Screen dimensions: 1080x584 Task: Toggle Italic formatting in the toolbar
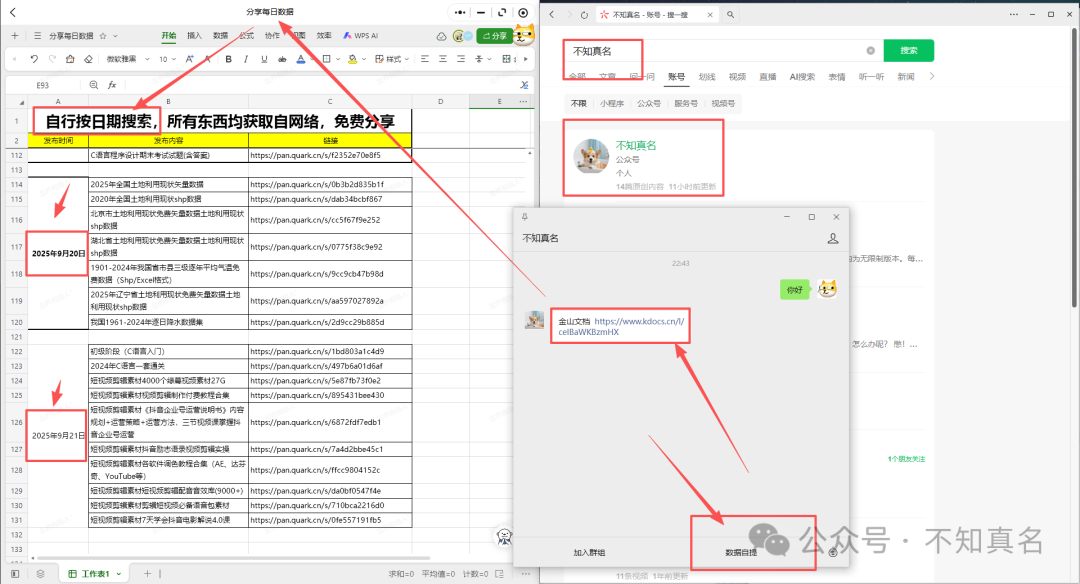click(246, 59)
